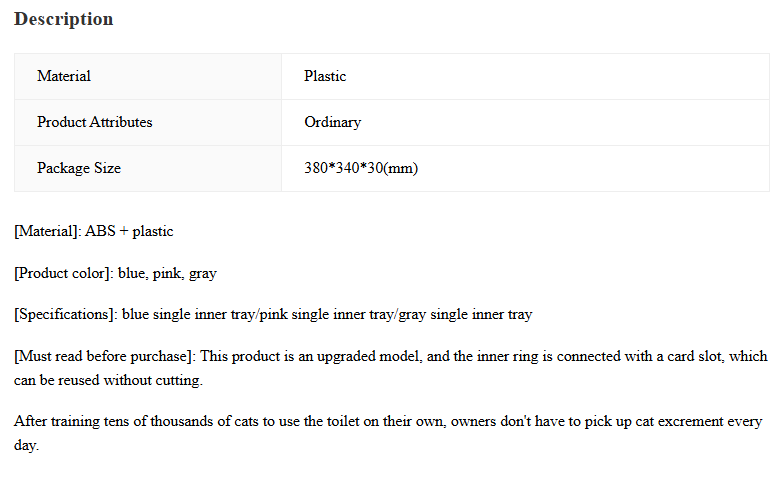Click the word 'gray' in product colors
The width and height of the screenshot is (772, 480).
[203, 274]
